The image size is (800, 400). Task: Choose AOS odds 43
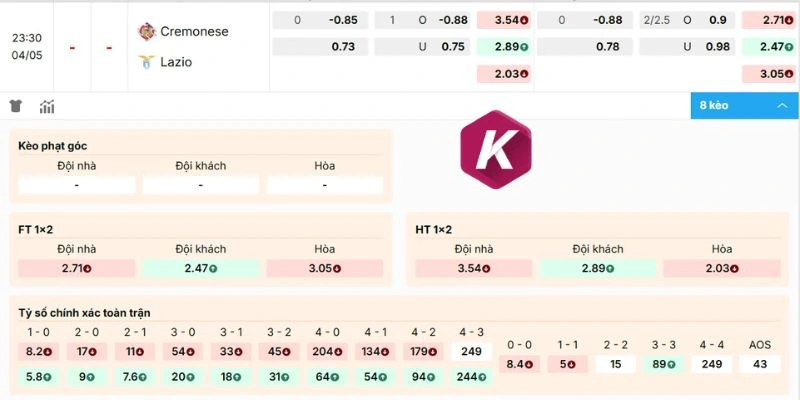[x=760, y=364]
